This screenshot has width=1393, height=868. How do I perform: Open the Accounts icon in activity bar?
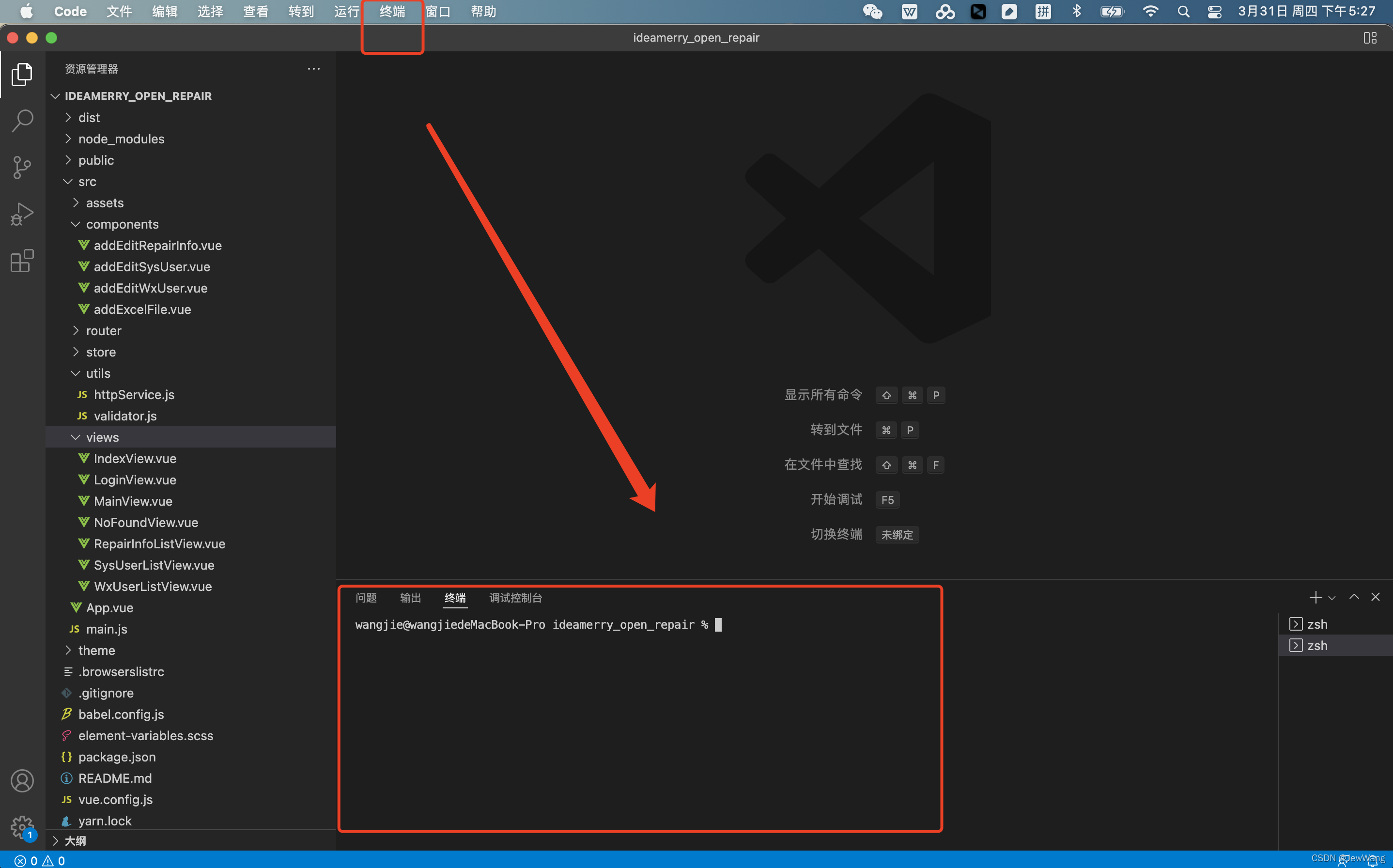coord(22,781)
